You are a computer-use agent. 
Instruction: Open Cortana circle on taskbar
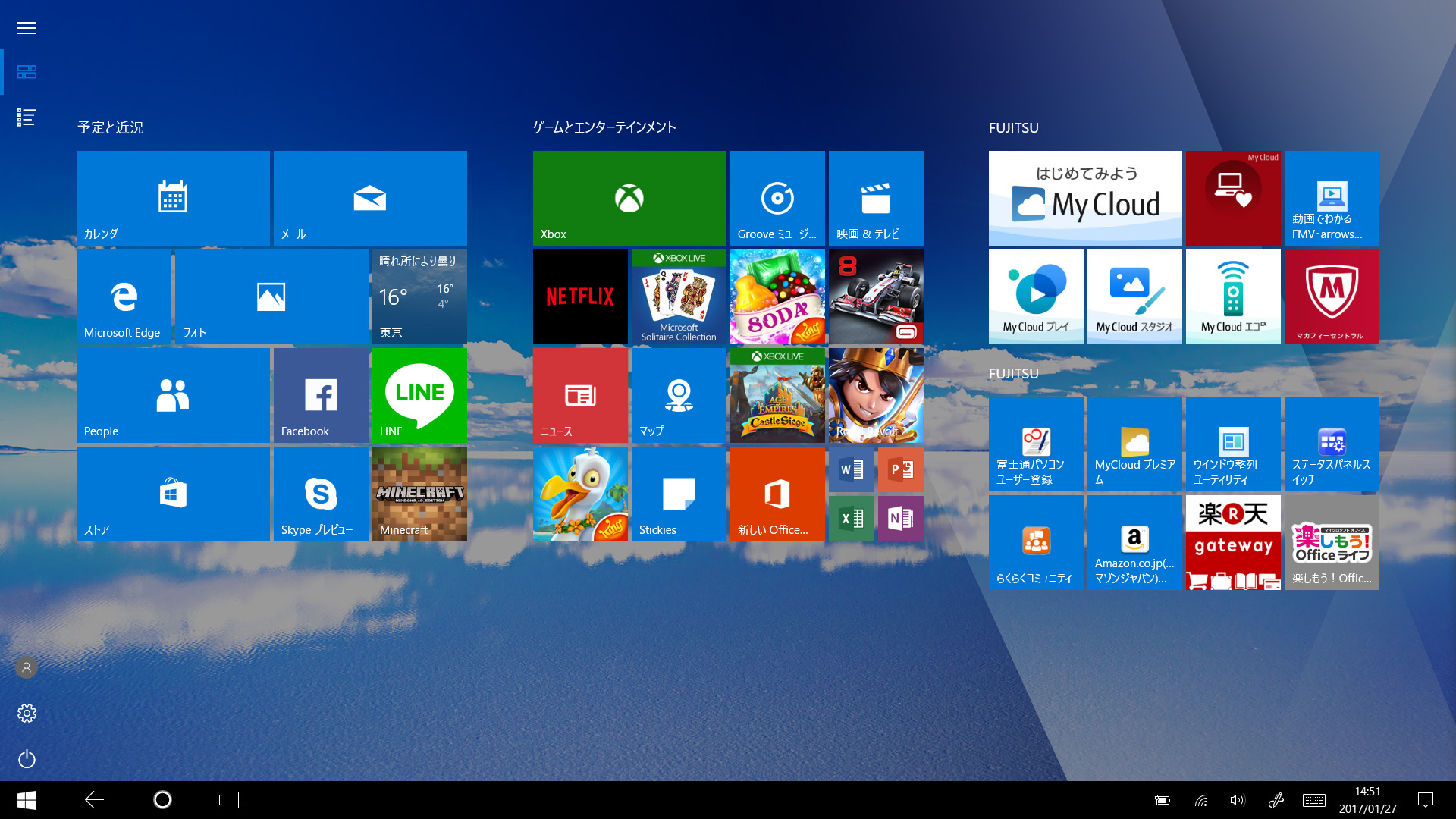[x=162, y=800]
